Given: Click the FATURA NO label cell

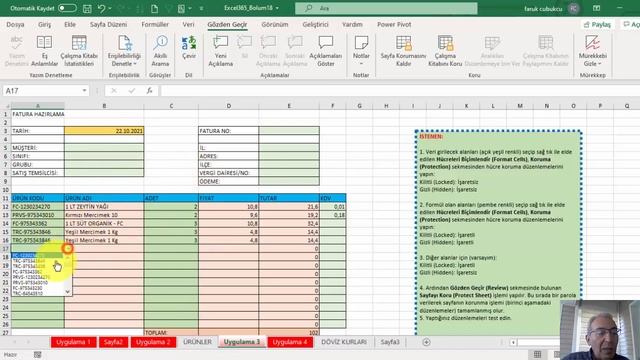Looking at the screenshot, I should 229,131.
